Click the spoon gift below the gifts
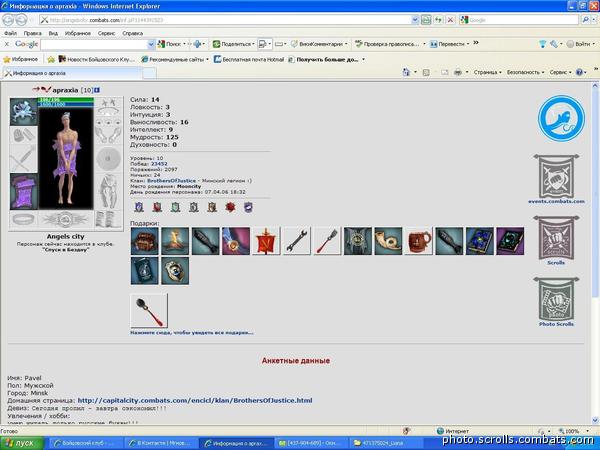600x450 pixels. tap(149, 311)
